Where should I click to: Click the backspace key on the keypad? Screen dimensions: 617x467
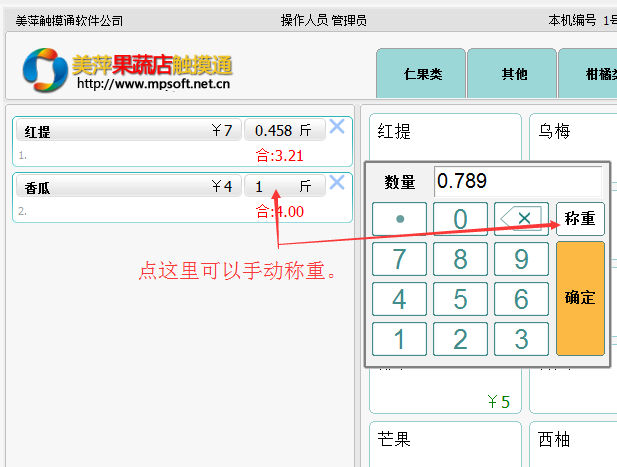[x=520, y=219]
